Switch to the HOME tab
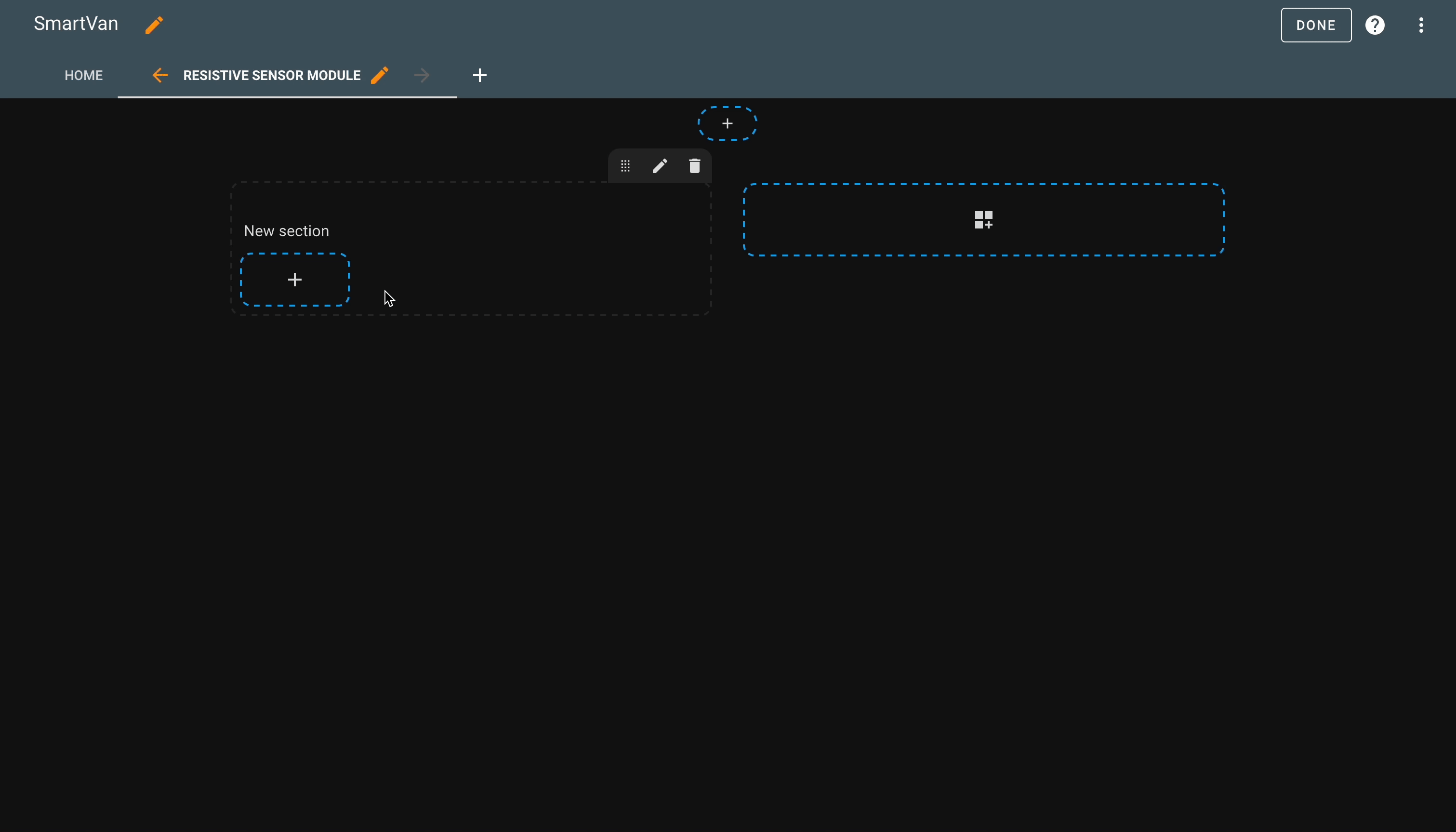 [x=83, y=75]
